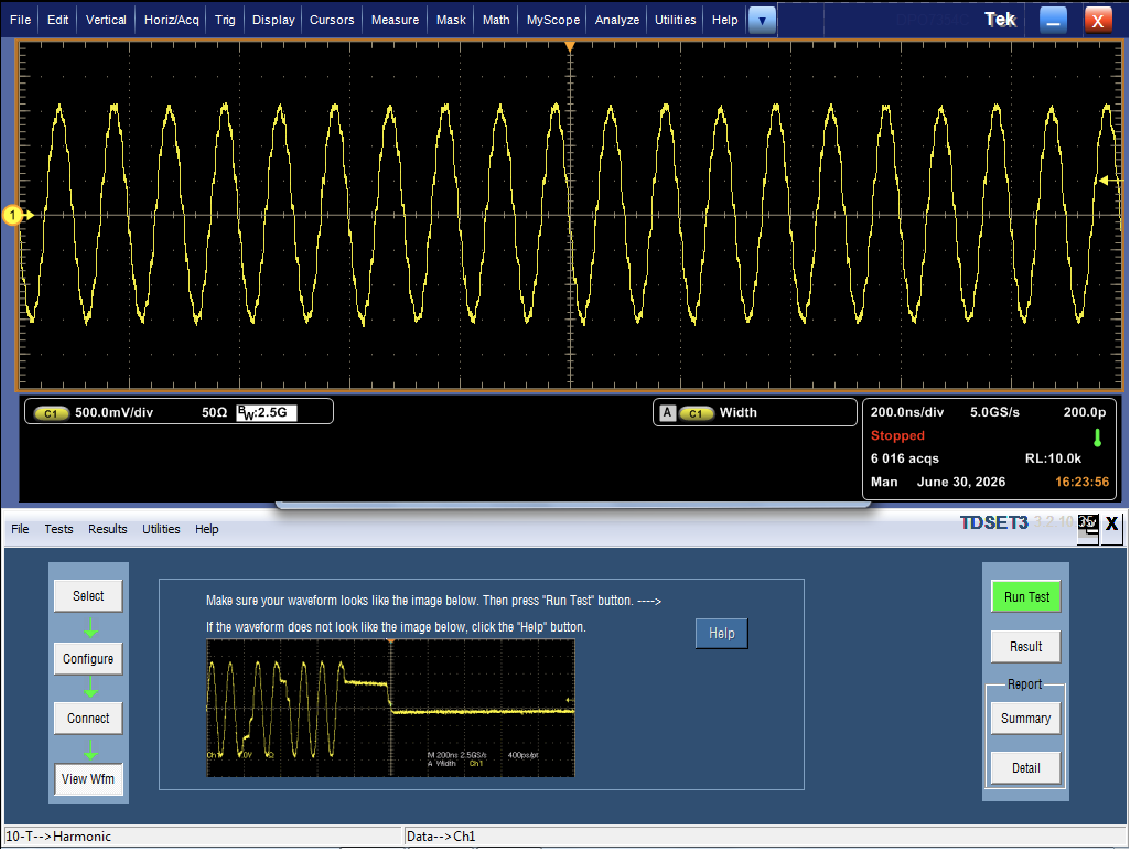Click the 500.0mV/div vertical scale readout
Screen dimensions: 1129x849
pyautogui.click(x=114, y=413)
